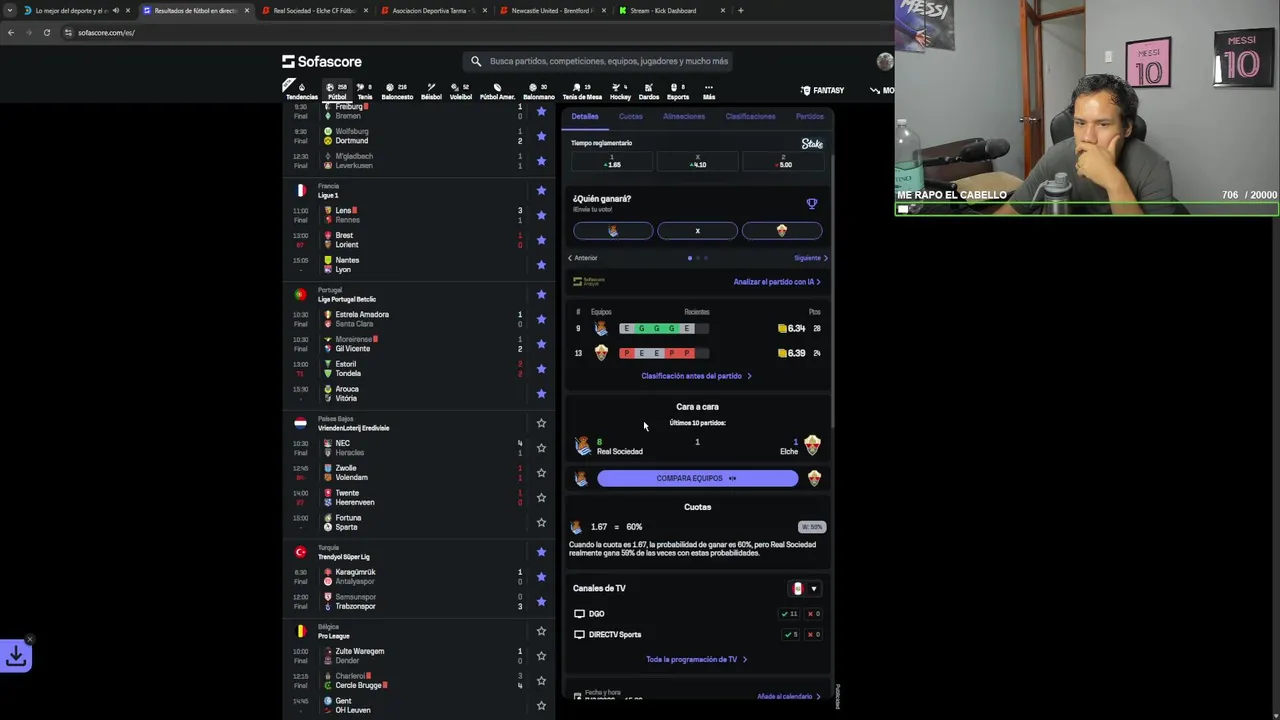Switch to the Alineaciones tab
This screenshot has width=1280, height=720.
click(684, 116)
